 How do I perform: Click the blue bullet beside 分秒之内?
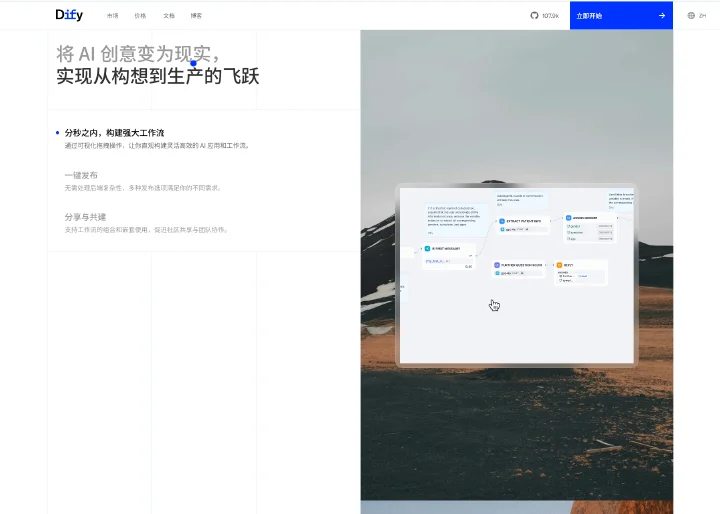click(57, 133)
